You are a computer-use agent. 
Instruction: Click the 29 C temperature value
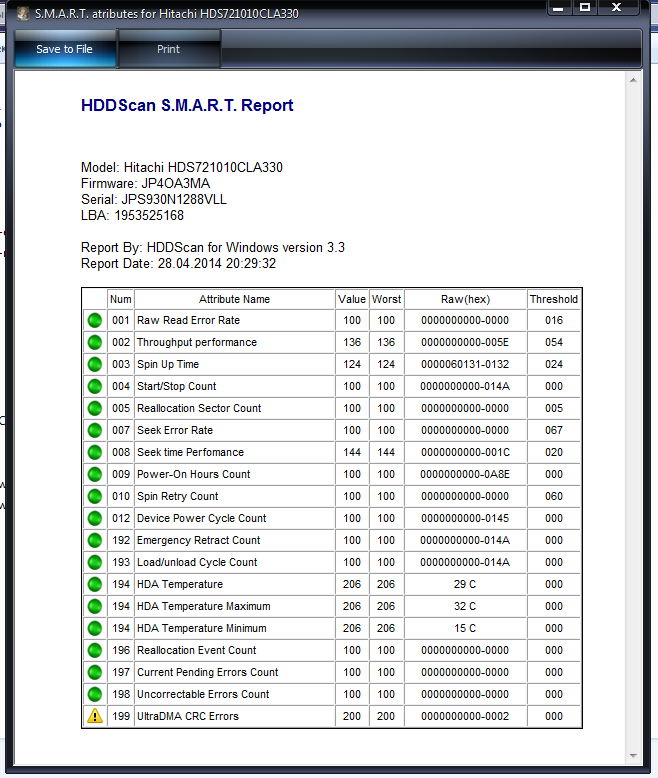[x=465, y=584]
